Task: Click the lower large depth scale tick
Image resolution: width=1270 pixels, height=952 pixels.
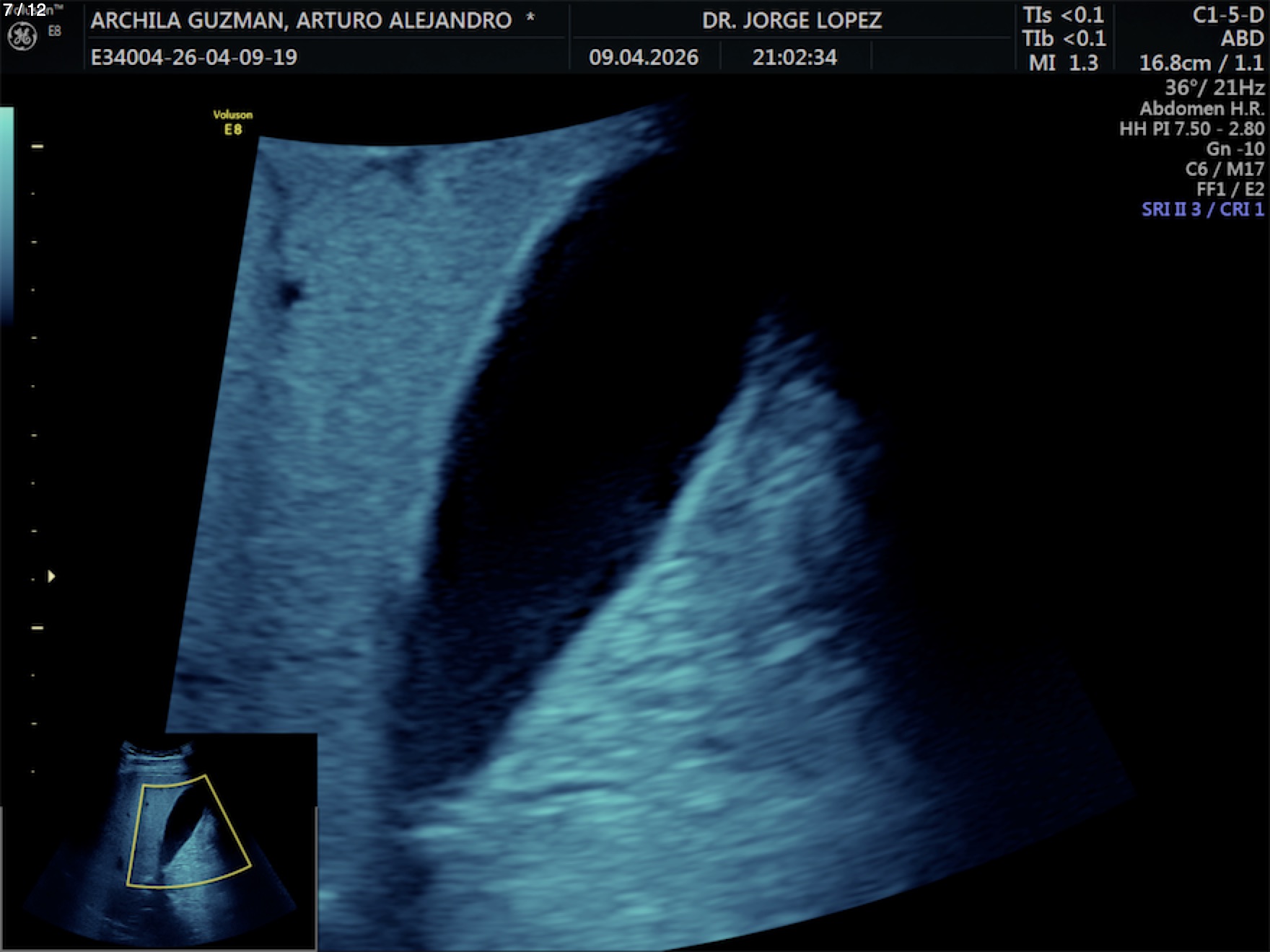Action: (x=38, y=628)
